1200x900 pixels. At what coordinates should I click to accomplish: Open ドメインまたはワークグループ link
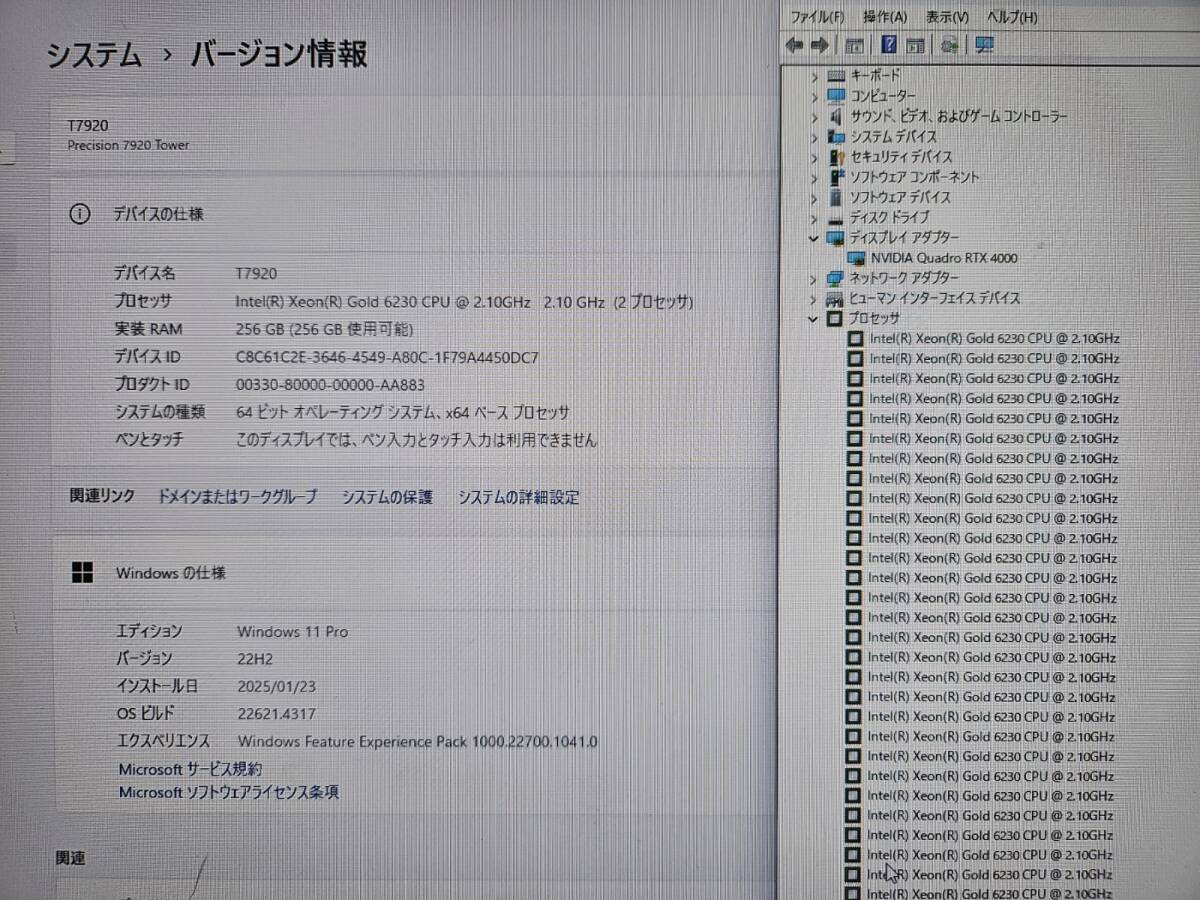pos(237,496)
